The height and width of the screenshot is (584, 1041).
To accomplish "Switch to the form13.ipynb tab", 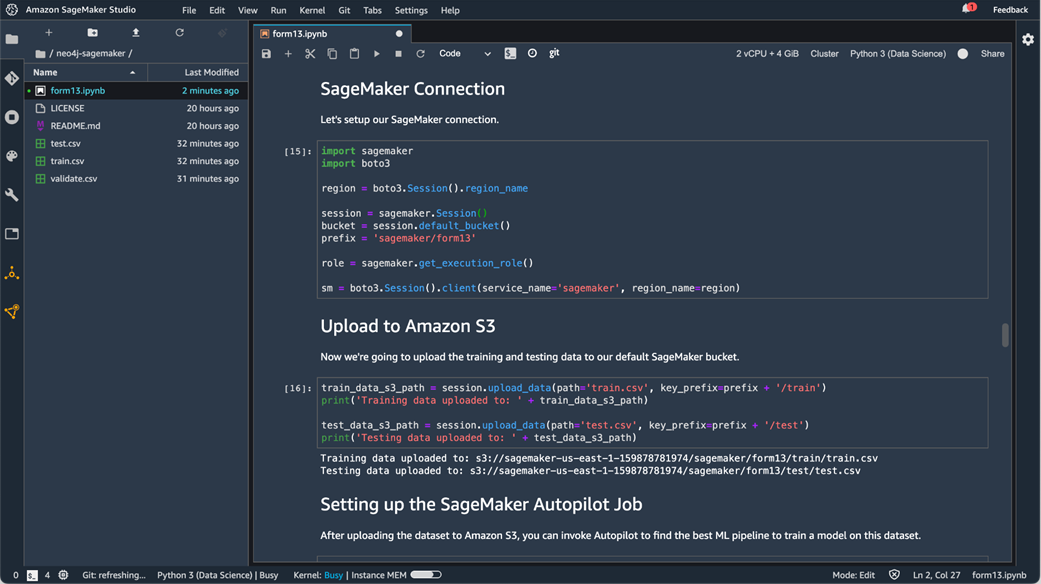I will coord(300,33).
